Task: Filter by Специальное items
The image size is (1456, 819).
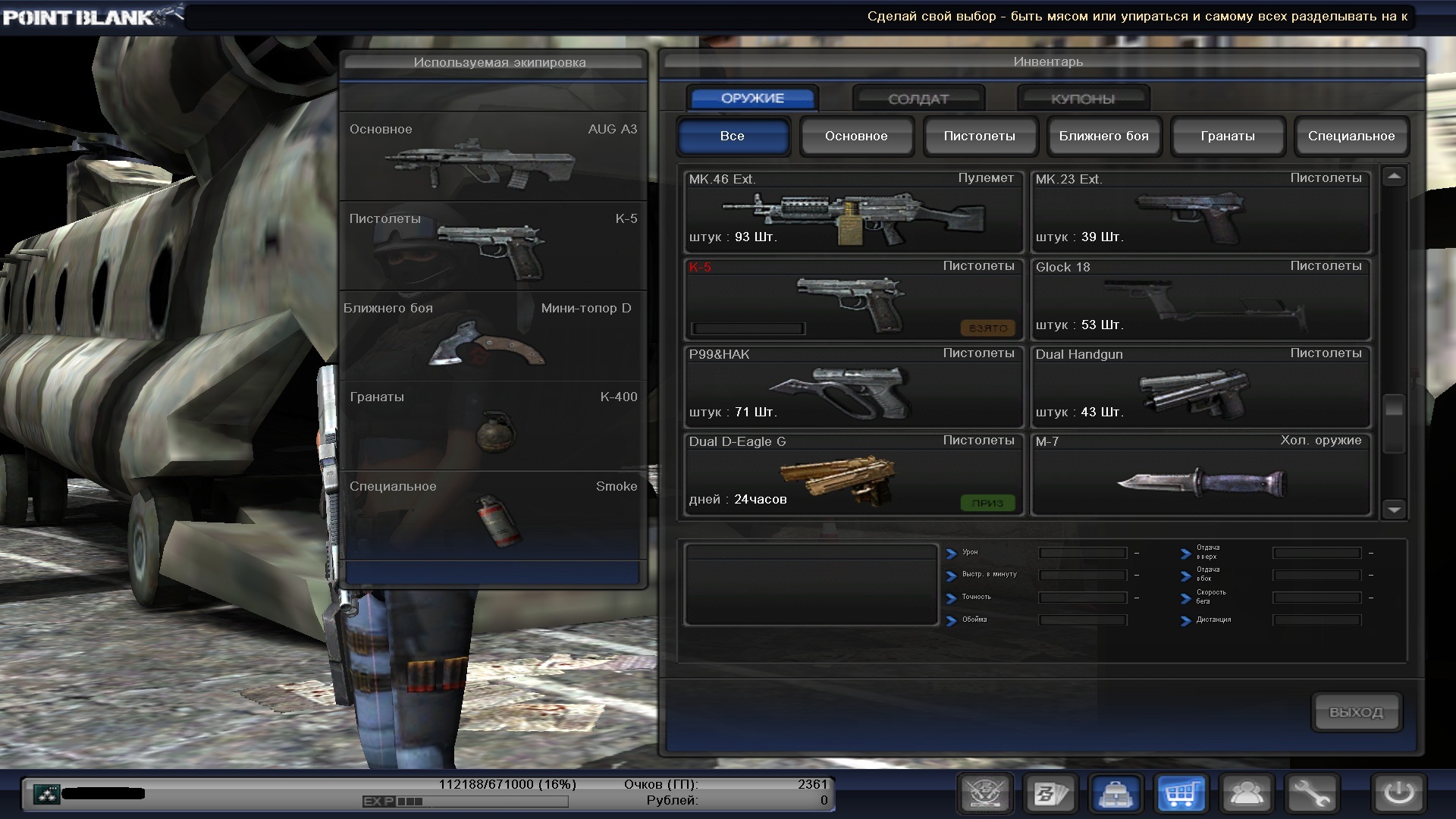Action: click(1351, 136)
